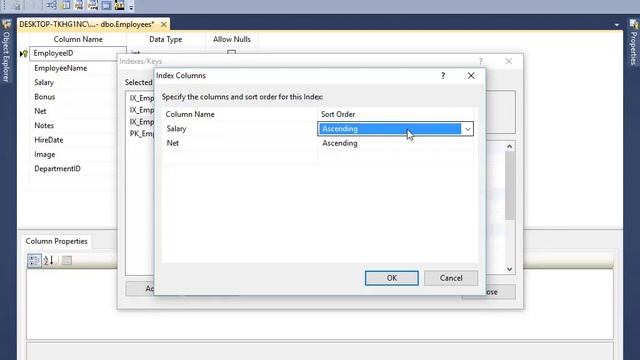Select the first IX_Emp index in list
640x360 pixels.
pos(141,98)
